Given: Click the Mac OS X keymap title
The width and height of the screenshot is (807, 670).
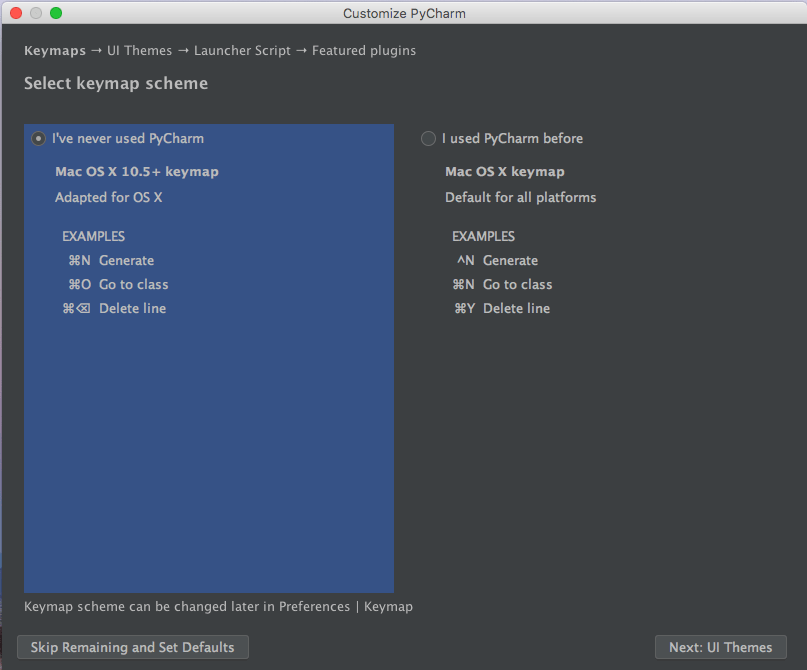Looking at the screenshot, I should [x=505, y=171].
